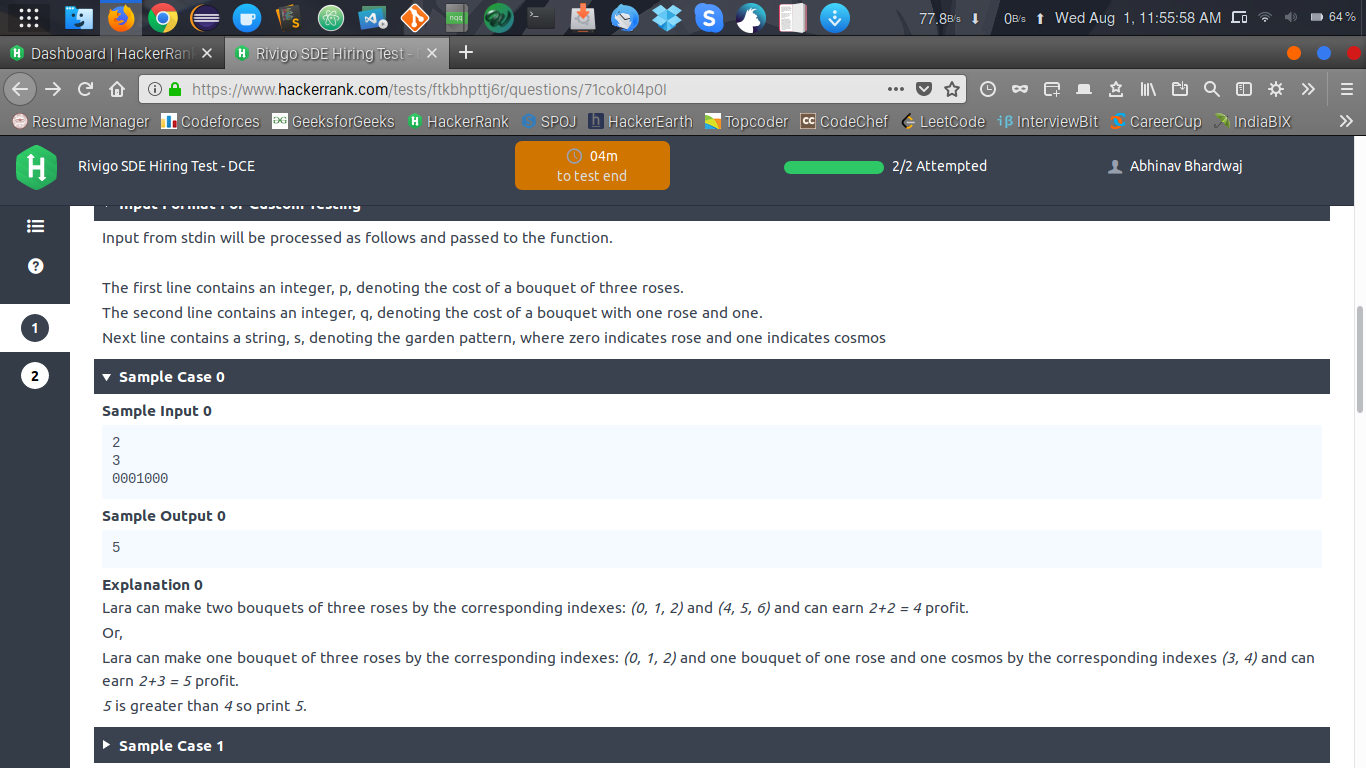The height and width of the screenshot is (768, 1366).
Task: Launch the terminal from the dock
Action: coord(541,17)
